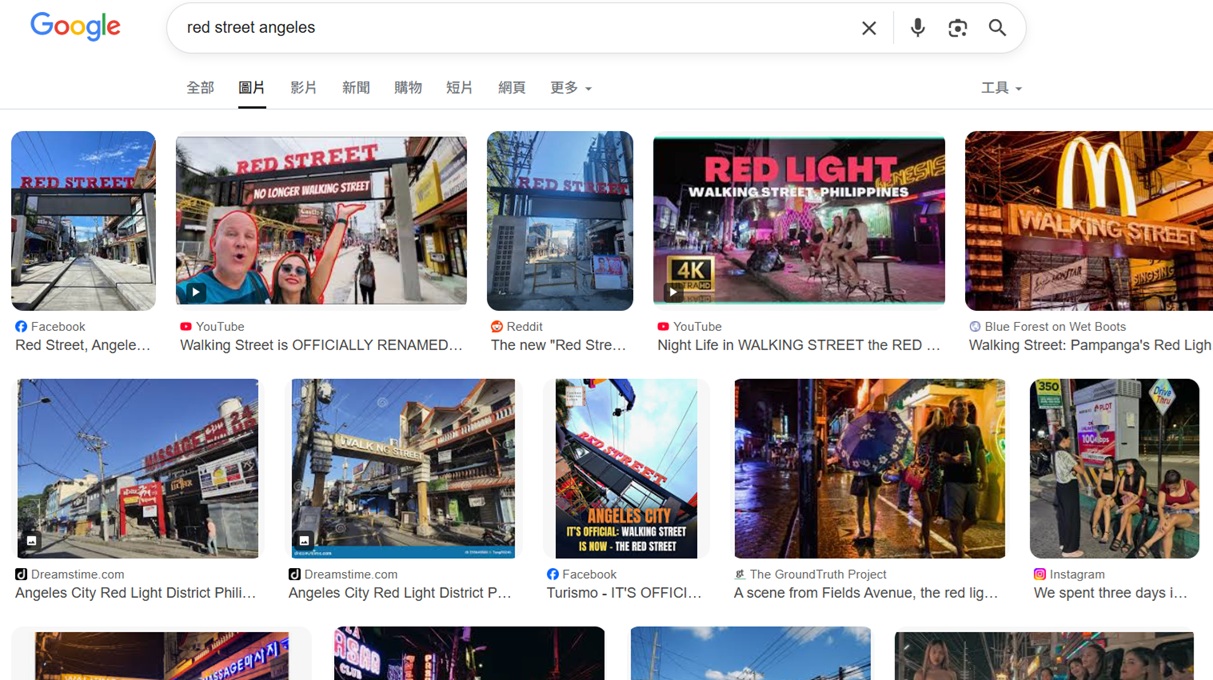Start voice search with microphone icon
Screen dimensions: 1213x680
click(x=917, y=28)
